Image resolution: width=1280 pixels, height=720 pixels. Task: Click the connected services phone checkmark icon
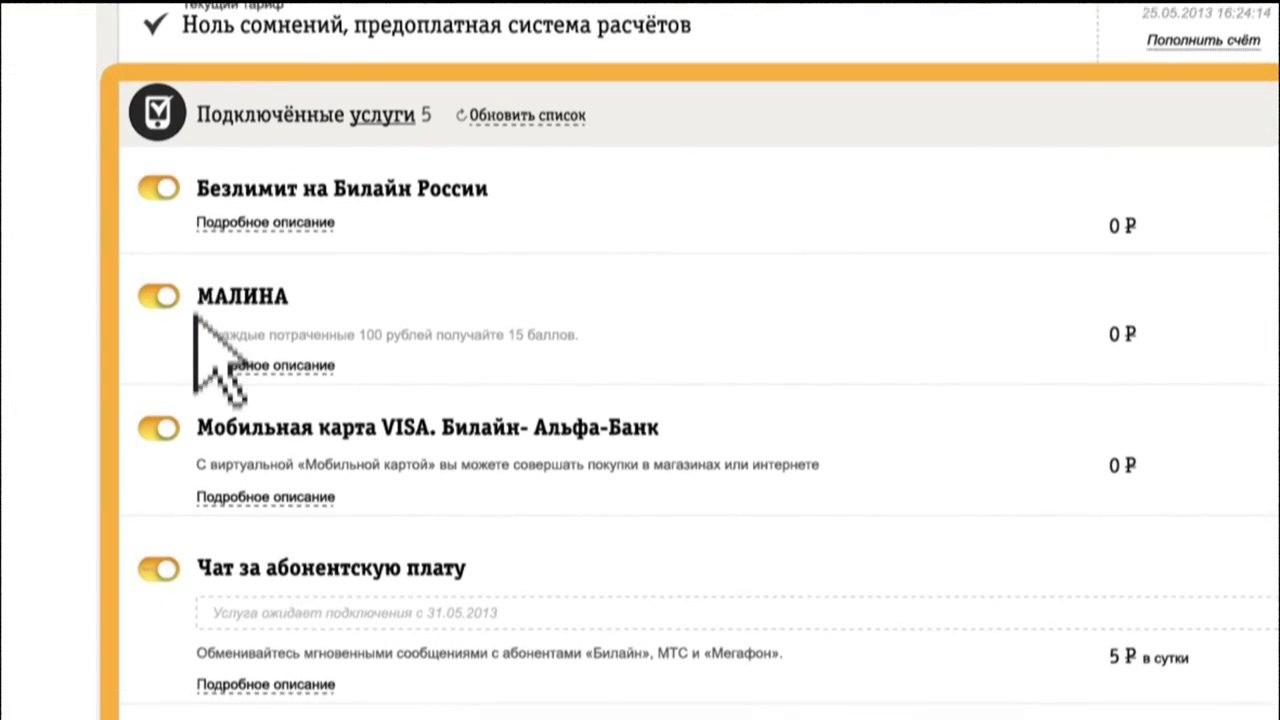pyautogui.click(x=157, y=112)
